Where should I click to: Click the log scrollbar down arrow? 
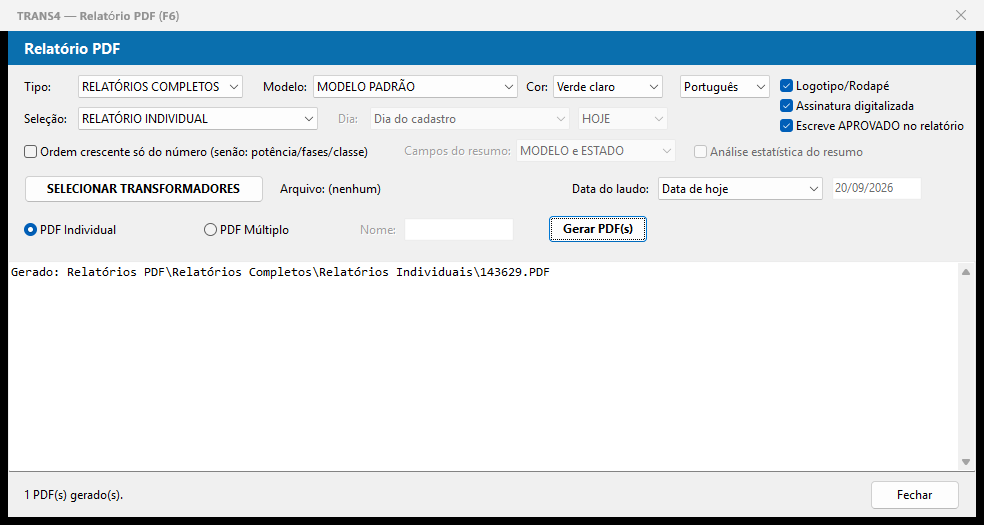[x=966, y=462]
